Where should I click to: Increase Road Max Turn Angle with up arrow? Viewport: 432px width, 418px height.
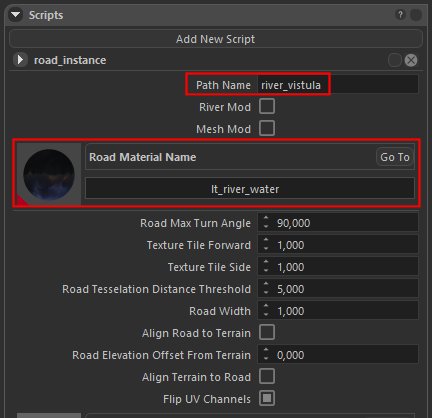click(x=266, y=218)
